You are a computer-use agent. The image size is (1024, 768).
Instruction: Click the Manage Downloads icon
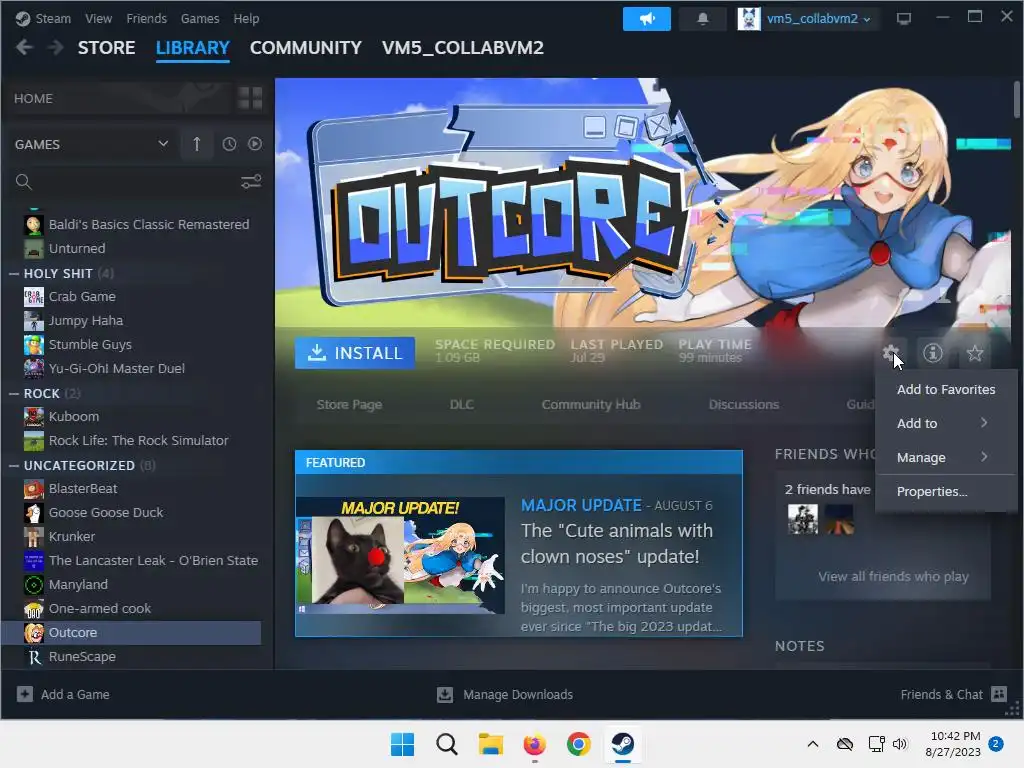pyautogui.click(x=445, y=694)
